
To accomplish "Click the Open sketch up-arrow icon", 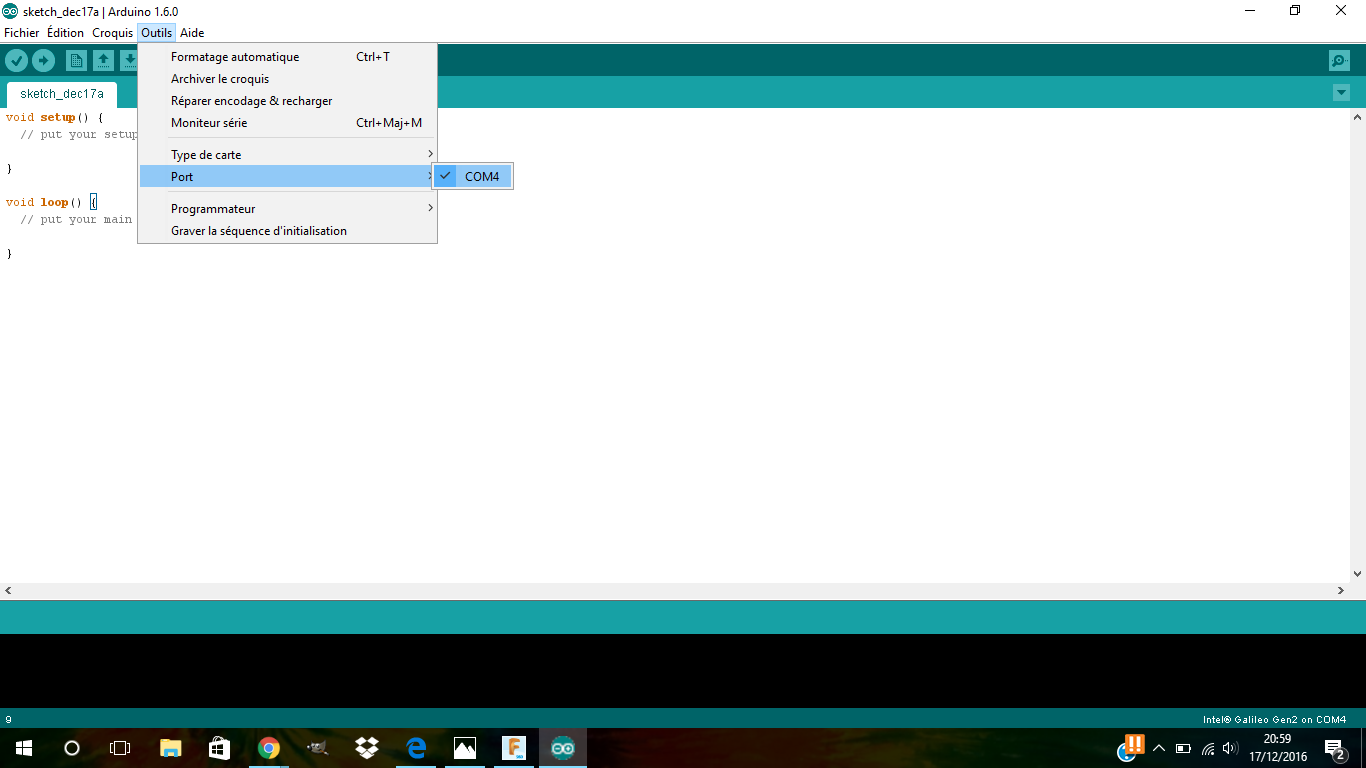I will click(x=103, y=61).
